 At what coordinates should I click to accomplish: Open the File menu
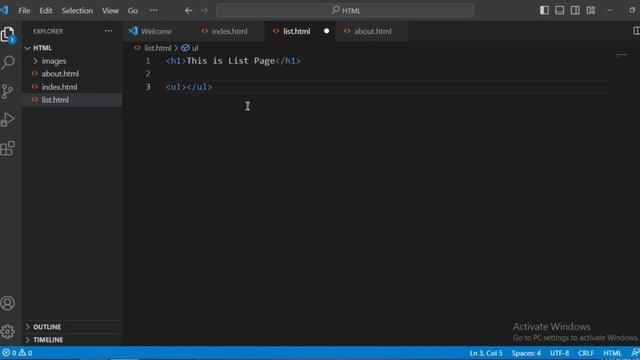[x=24, y=11]
